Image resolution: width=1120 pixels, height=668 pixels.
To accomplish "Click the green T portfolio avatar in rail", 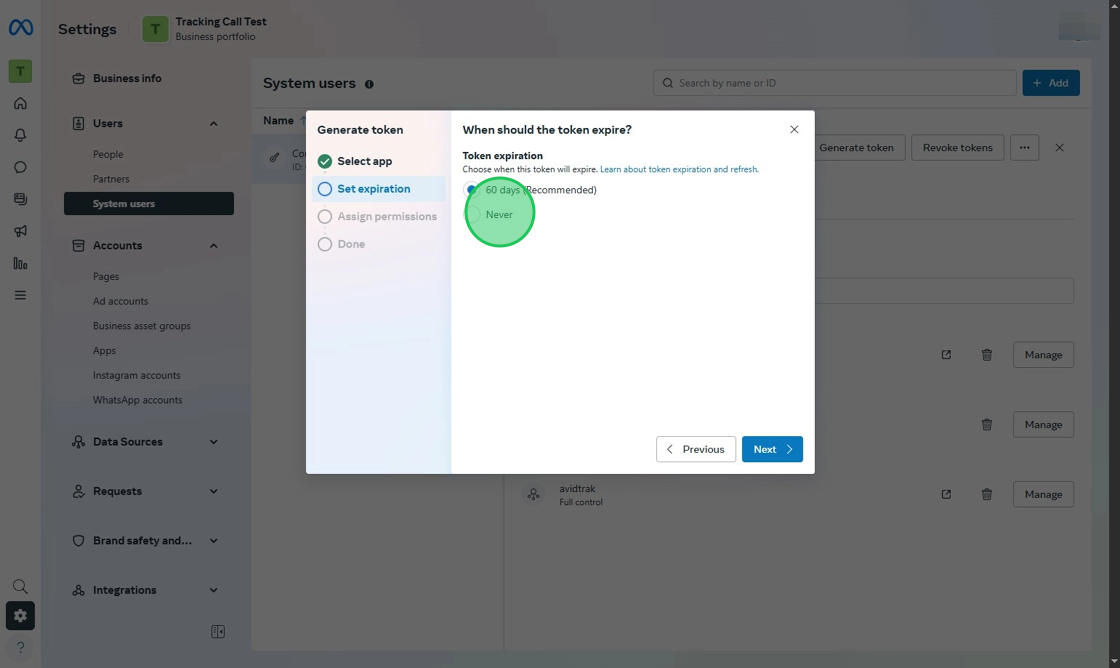I will 20,71.
